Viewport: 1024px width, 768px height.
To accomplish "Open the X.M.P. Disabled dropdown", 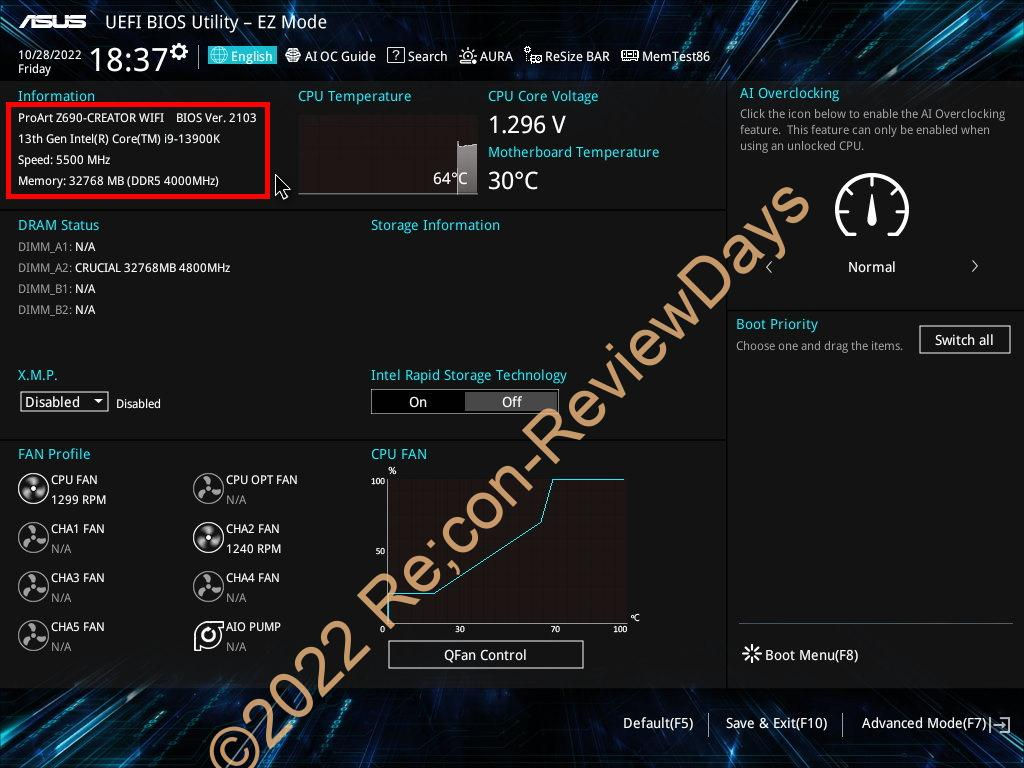I will tap(64, 402).
